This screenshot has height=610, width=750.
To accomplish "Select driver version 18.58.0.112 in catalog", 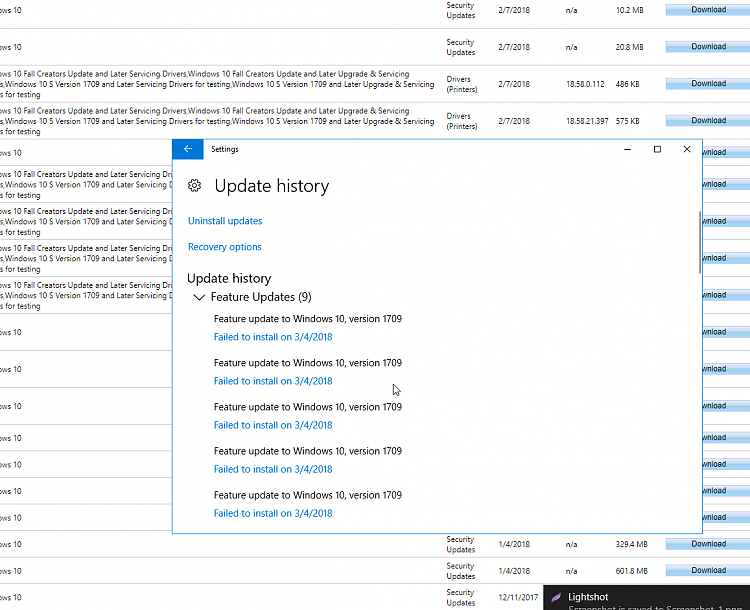I will pos(585,84).
